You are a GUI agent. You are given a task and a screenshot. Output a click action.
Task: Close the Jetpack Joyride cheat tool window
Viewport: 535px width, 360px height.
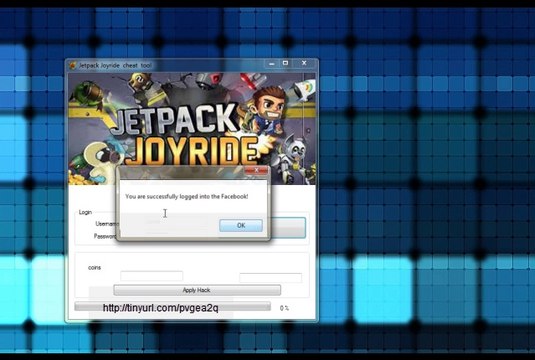point(304,63)
